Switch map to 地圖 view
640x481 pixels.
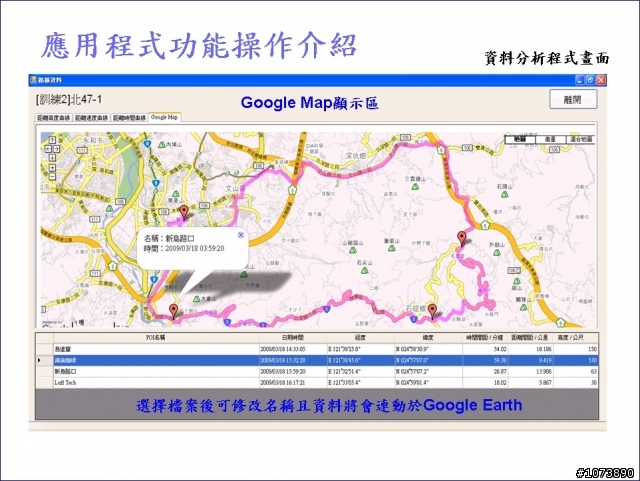tap(520, 139)
